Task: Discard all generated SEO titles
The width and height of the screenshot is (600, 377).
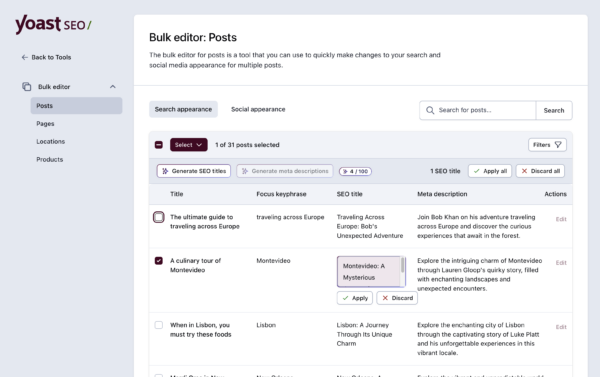Action: 540,171
